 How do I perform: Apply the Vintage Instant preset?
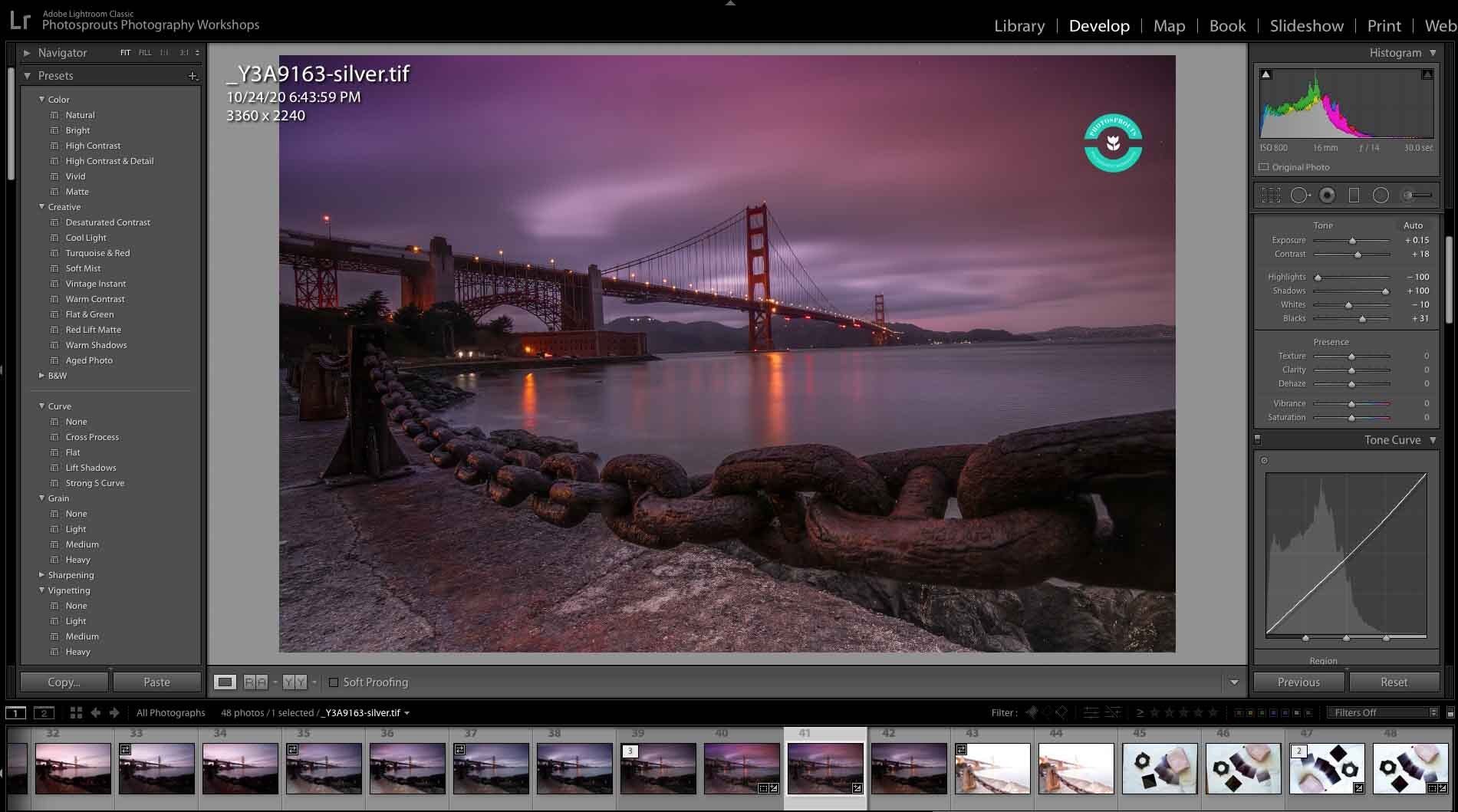(x=96, y=284)
